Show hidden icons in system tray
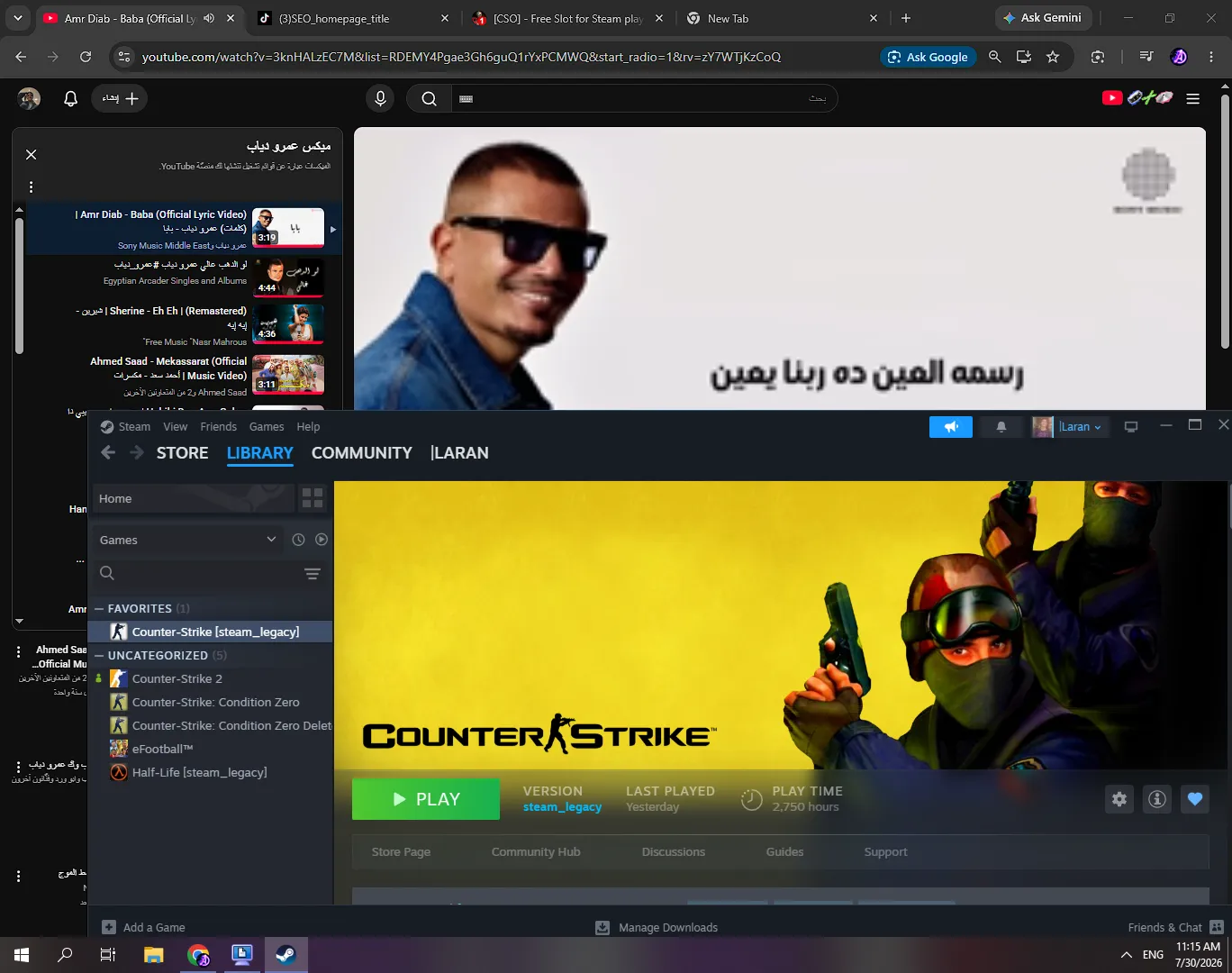Screen dimensions: 1232x973 (x=1126, y=955)
